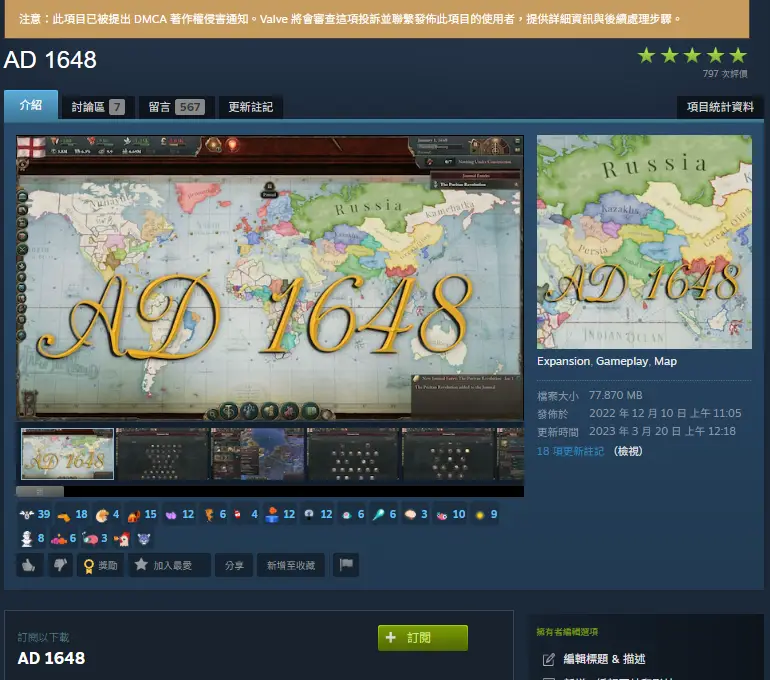Click the purple award showing 12

[180, 514]
